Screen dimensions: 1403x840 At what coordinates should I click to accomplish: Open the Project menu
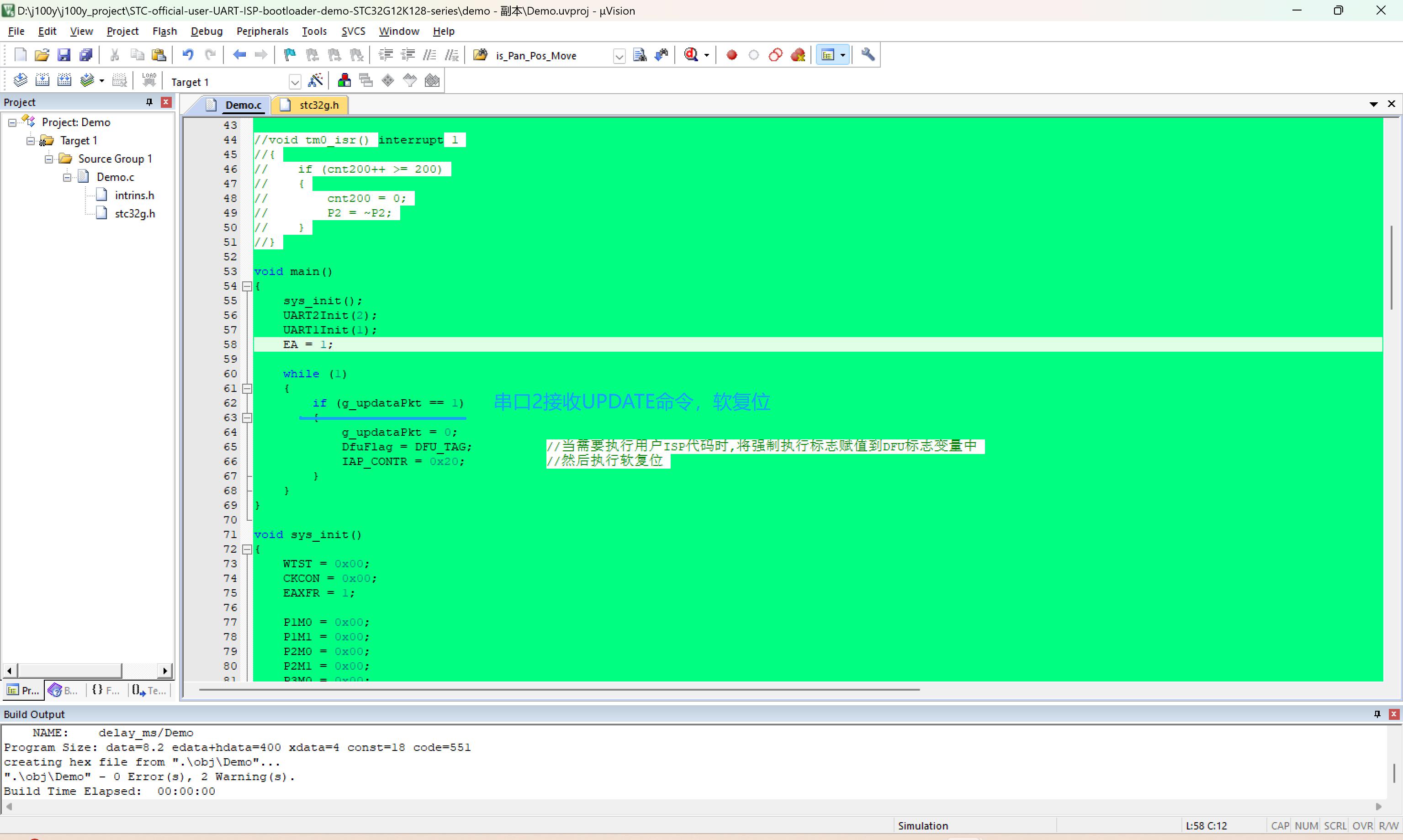(x=122, y=31)
